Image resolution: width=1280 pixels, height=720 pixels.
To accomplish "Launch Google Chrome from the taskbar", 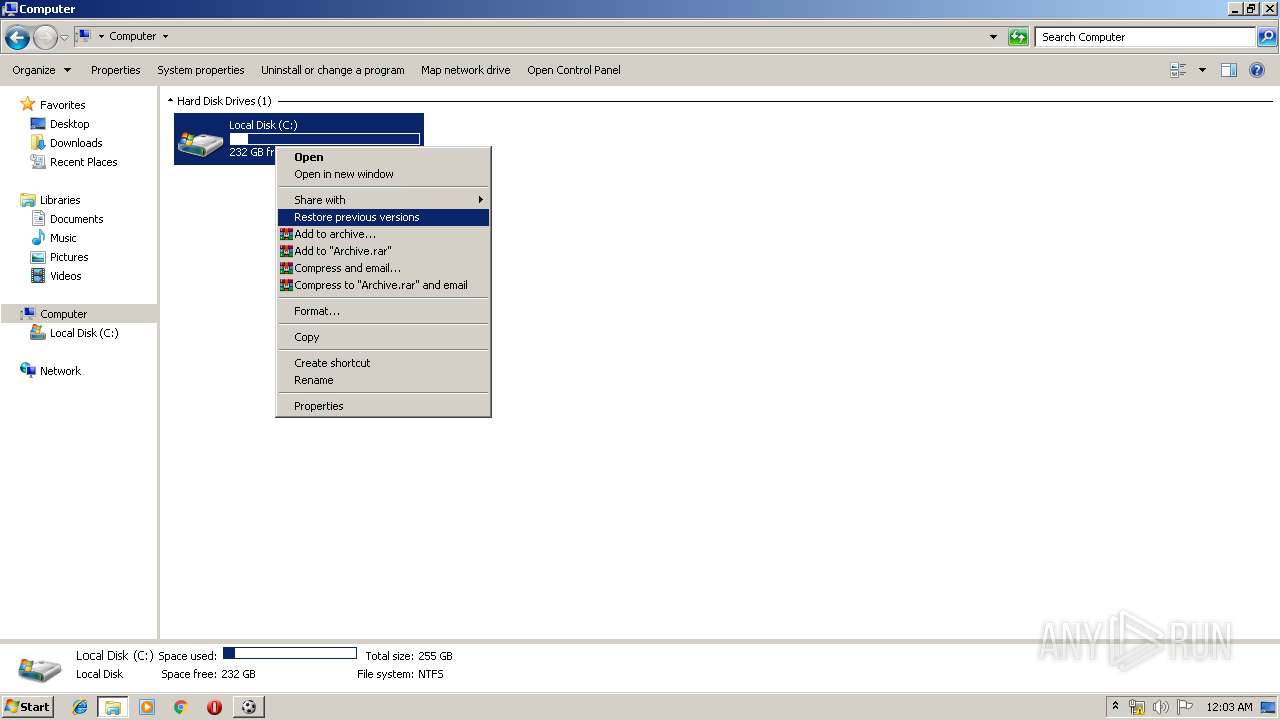I will (180, 707).
